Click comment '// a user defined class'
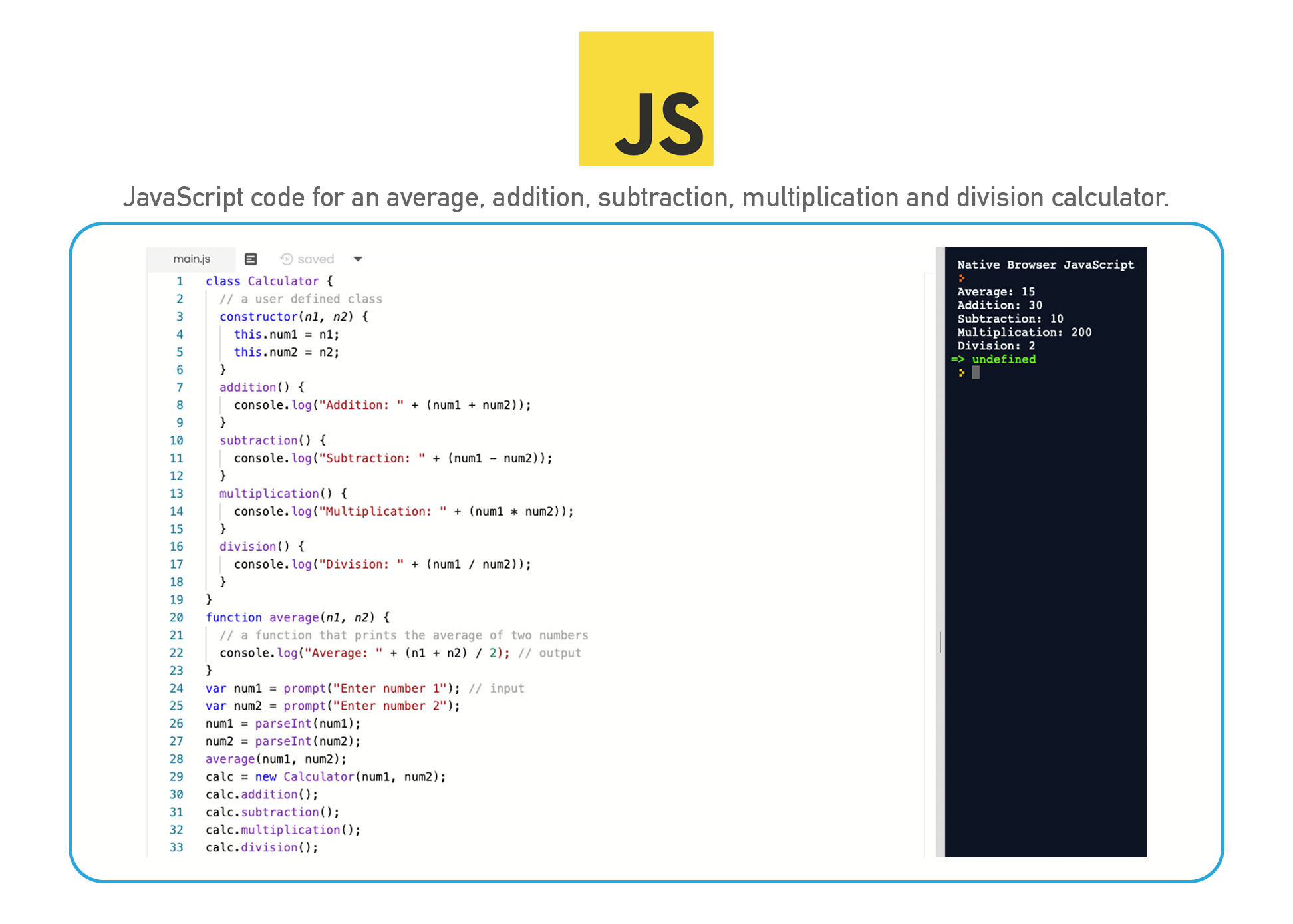 301,299
